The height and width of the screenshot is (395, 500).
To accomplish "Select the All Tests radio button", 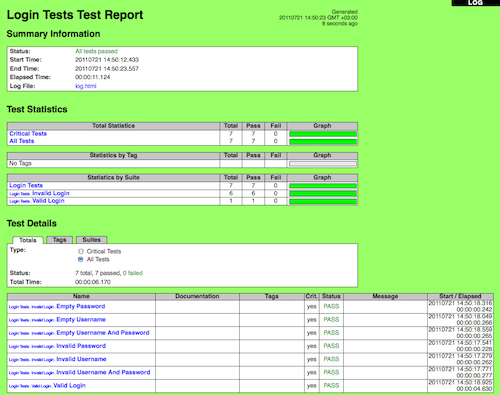I will click(x=81, y=259).
